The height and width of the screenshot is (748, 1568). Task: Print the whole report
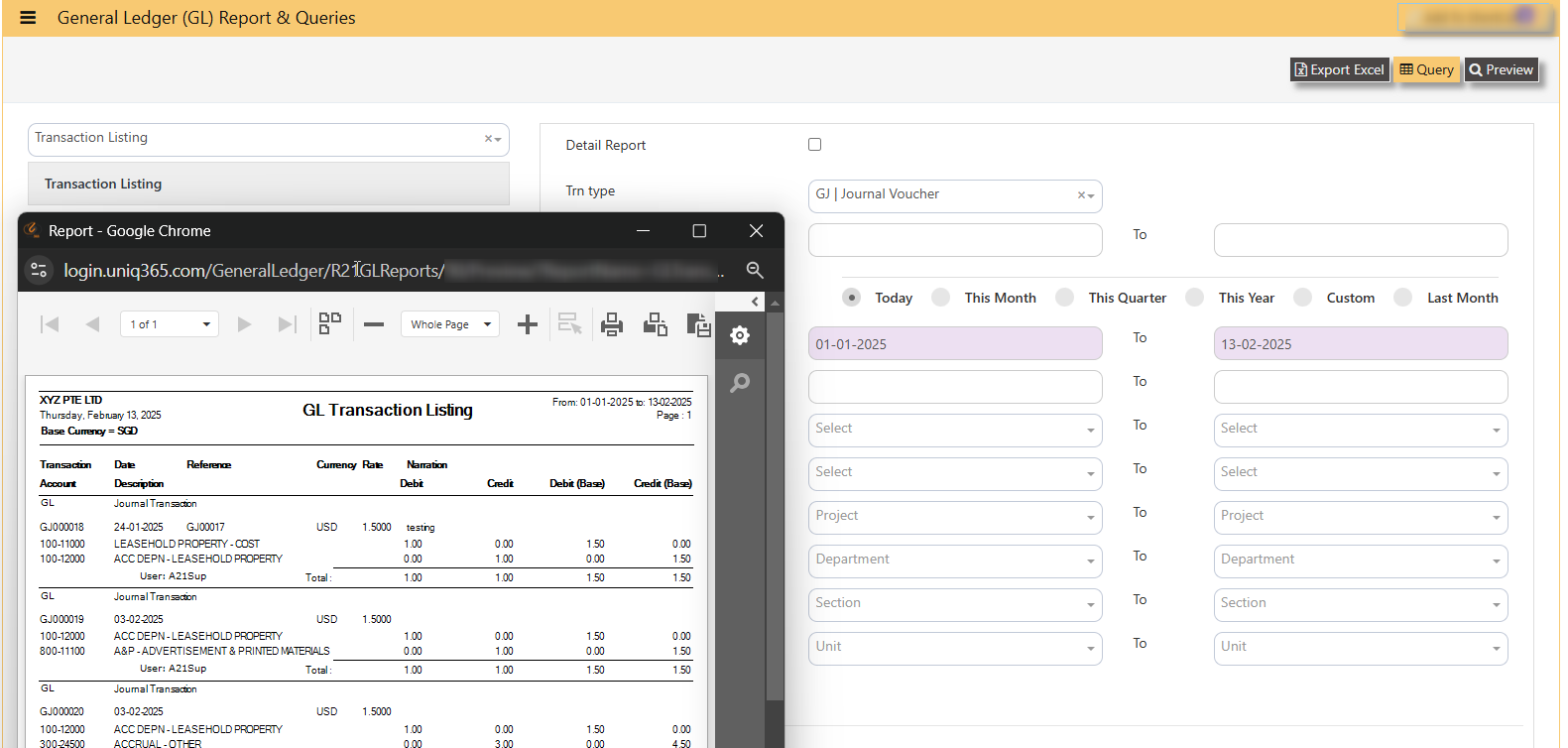(612, 324)
